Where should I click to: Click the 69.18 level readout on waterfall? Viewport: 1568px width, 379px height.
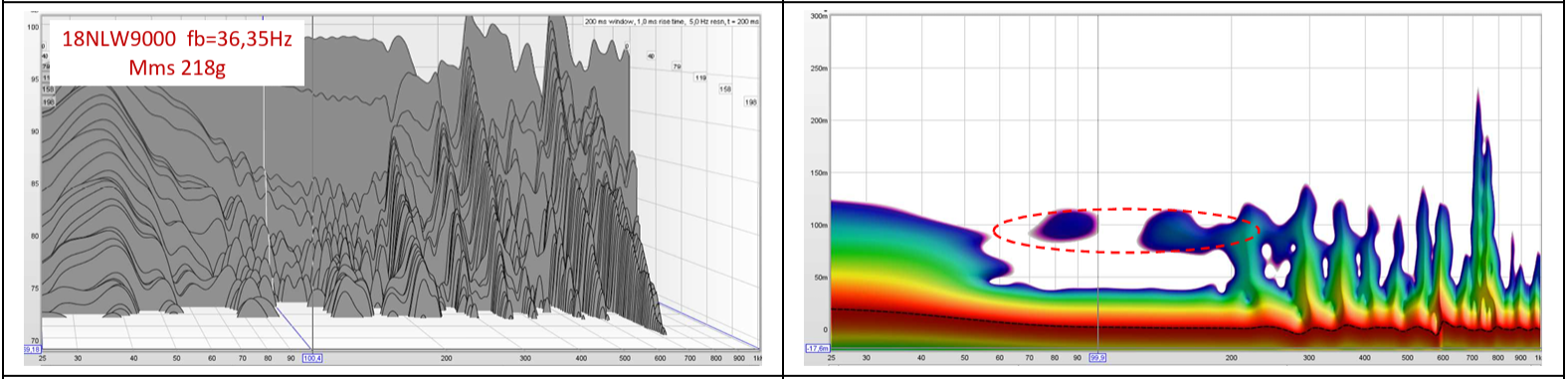pos(32,349)
